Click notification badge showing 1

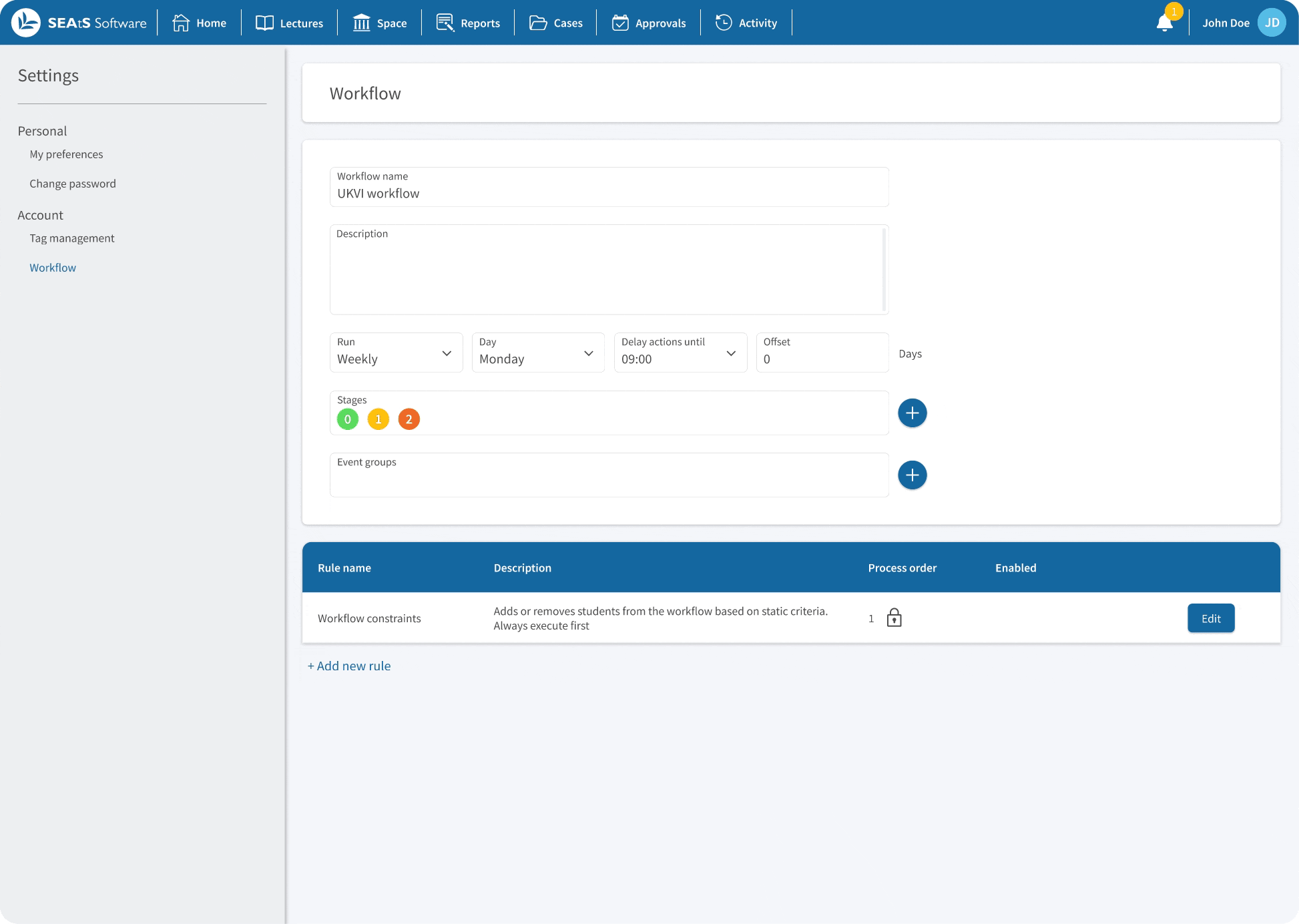[x=1174, y=11]
